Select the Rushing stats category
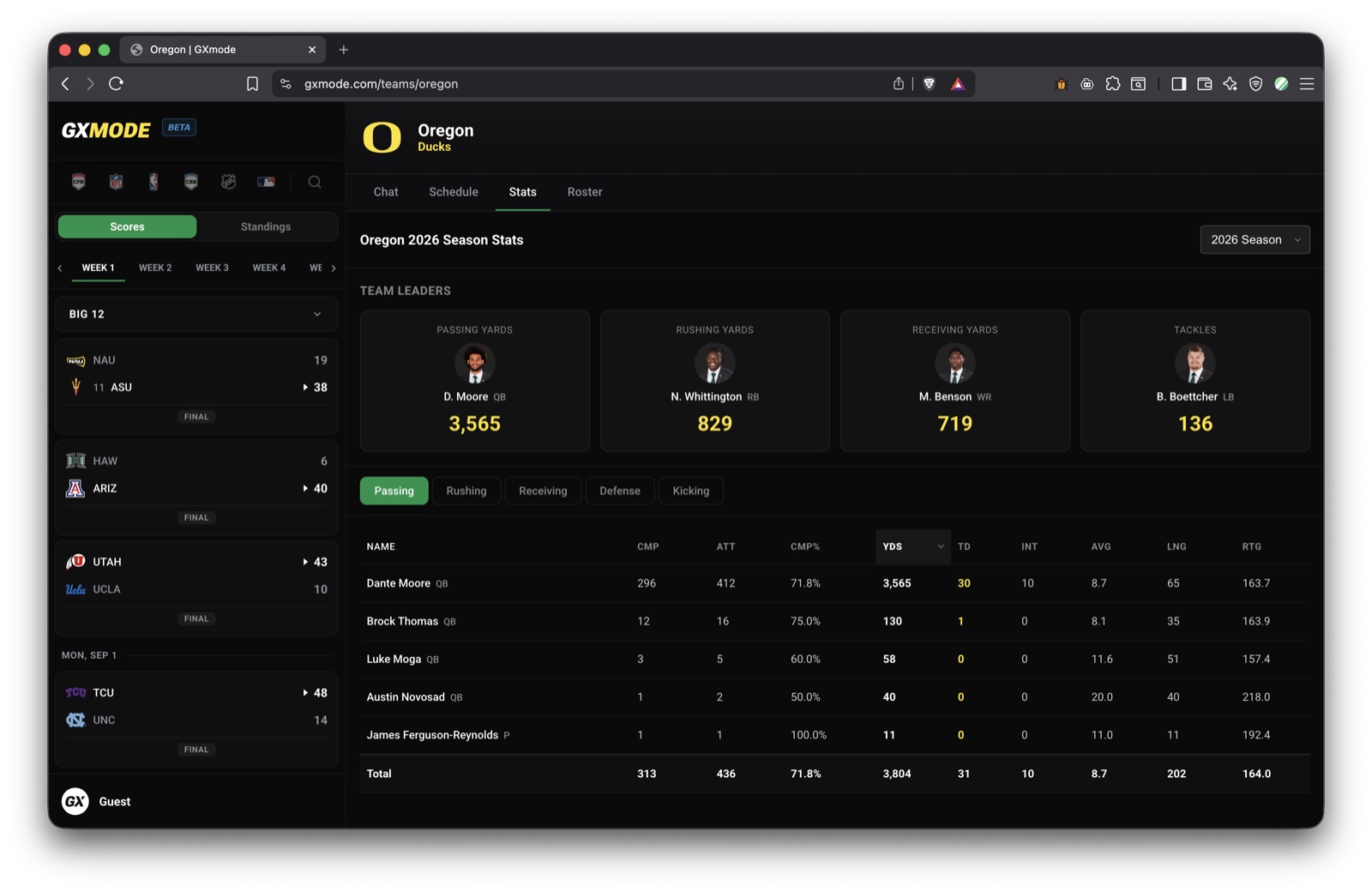1372x892 pixels. [x=466, y=491]
